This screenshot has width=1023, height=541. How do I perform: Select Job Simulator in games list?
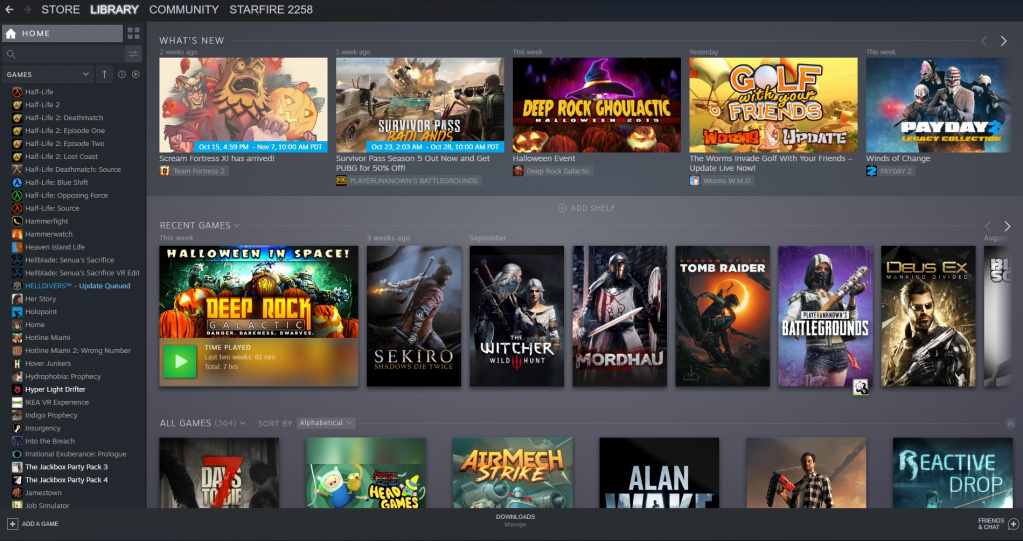click(47, 506)
